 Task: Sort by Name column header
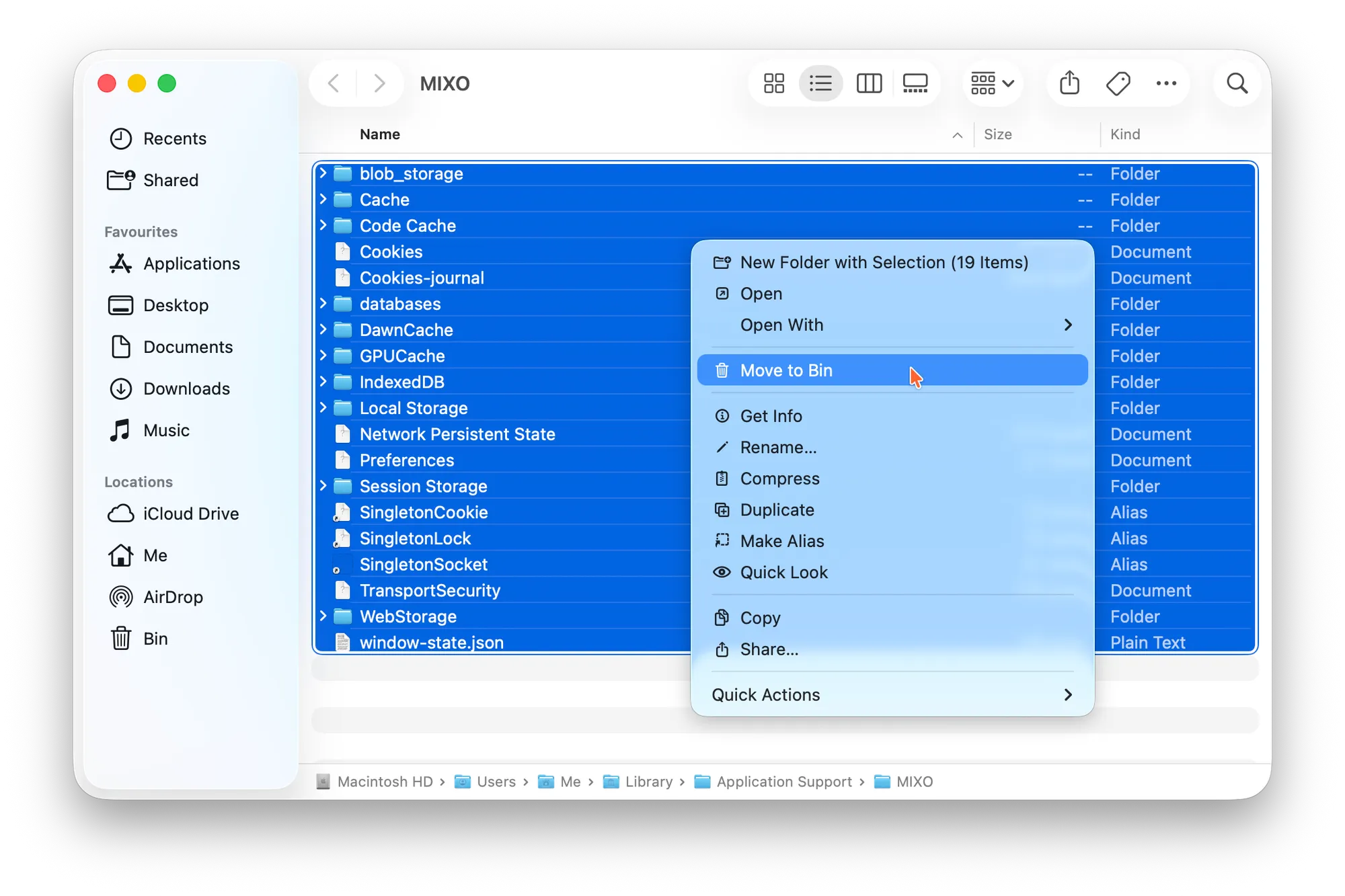(380, 134)
